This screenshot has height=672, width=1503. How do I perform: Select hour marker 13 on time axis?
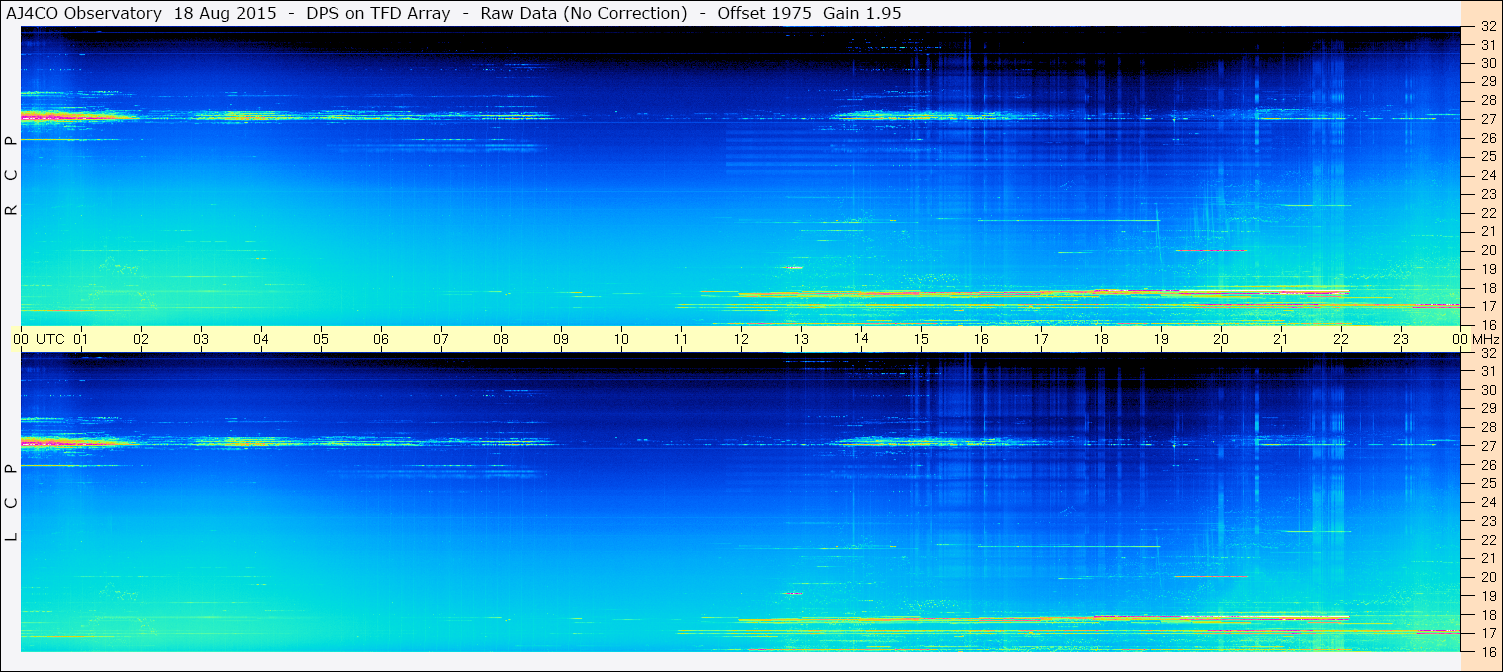(801, 339)
